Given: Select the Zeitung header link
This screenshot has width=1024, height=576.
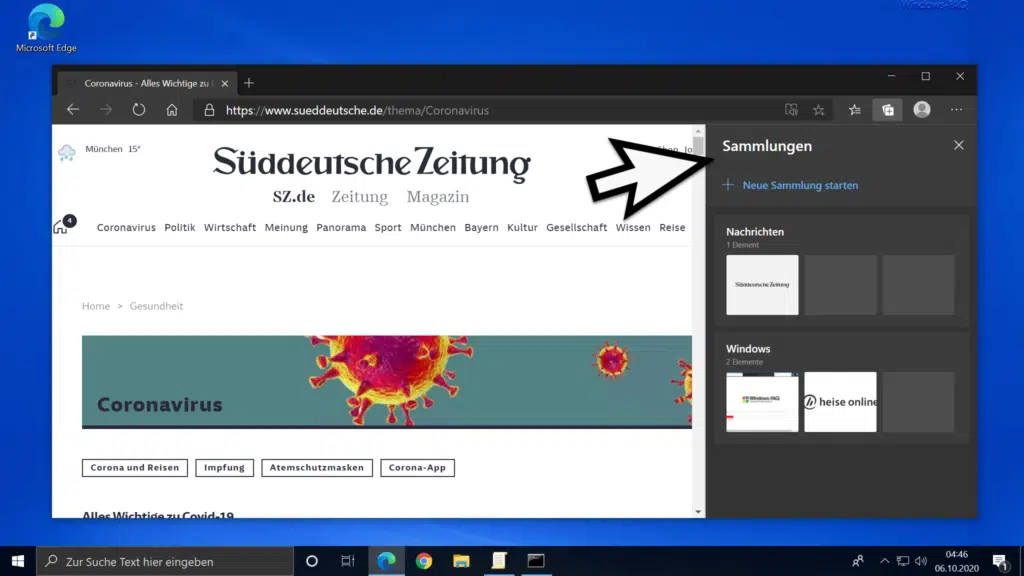Looking at the screenshot, I should point(359,197).
